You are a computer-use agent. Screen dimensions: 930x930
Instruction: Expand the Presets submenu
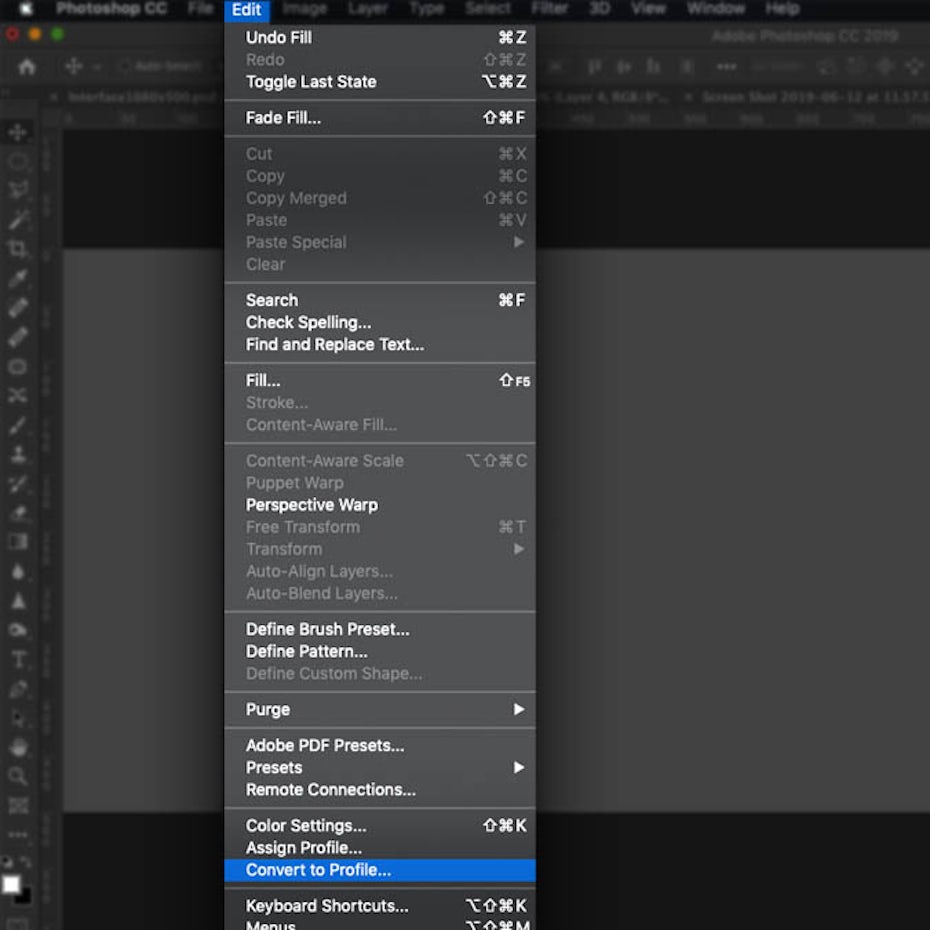(380, 767)
